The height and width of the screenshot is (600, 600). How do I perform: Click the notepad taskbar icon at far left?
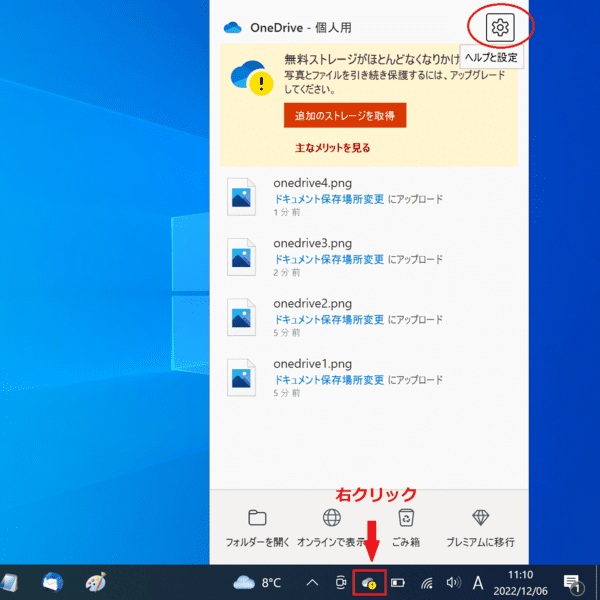(x=8, y=583)
